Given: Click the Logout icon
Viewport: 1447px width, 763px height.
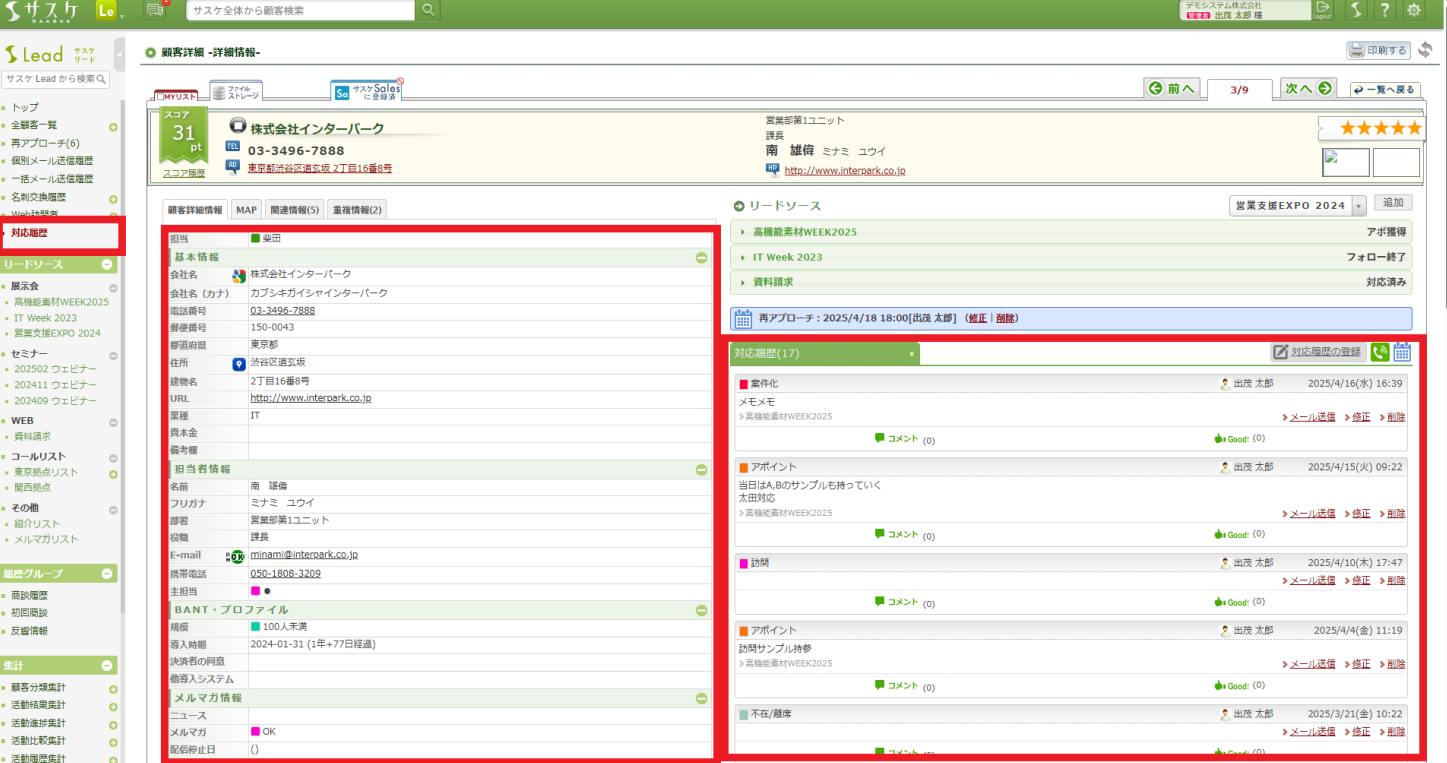Looking at the screenshot, I should tap(1322, 10).
